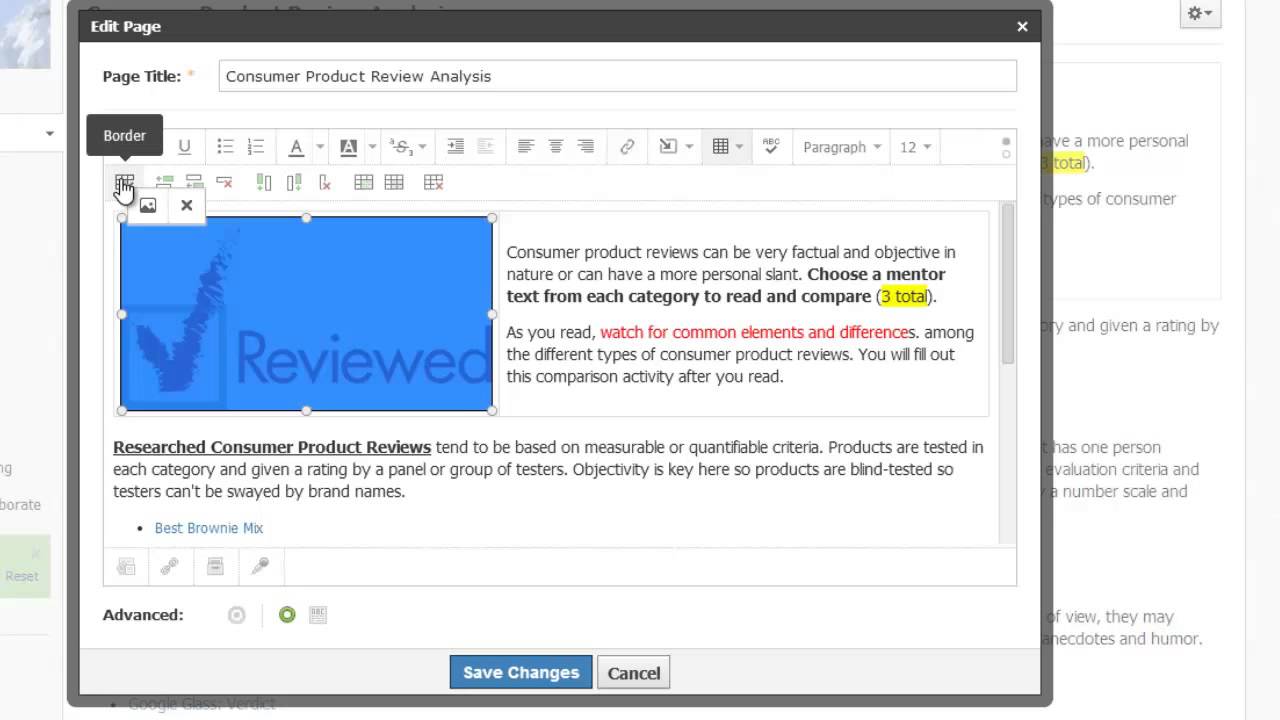Toggle the Advanced ABC source view icon
This screenshot has height=720, width=1280.
click(x=318, y=615)
